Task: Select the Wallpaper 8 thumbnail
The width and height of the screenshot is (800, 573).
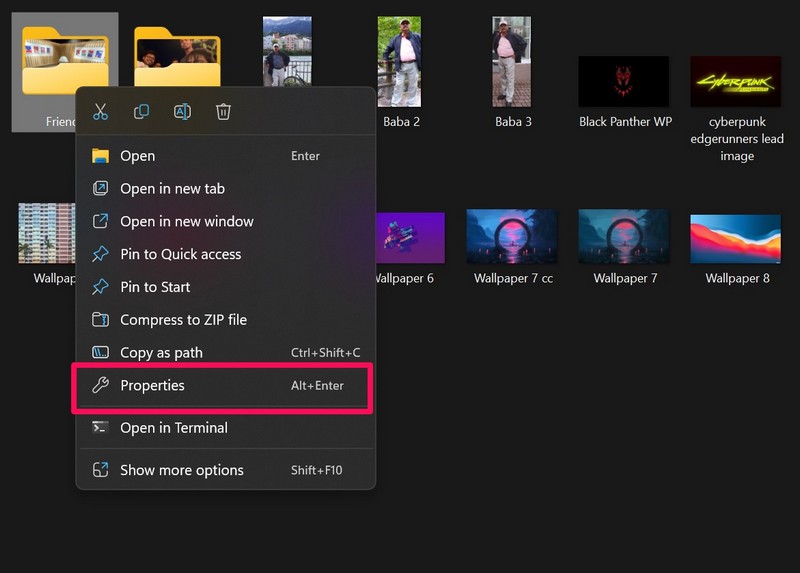Action: coord(736,238)
